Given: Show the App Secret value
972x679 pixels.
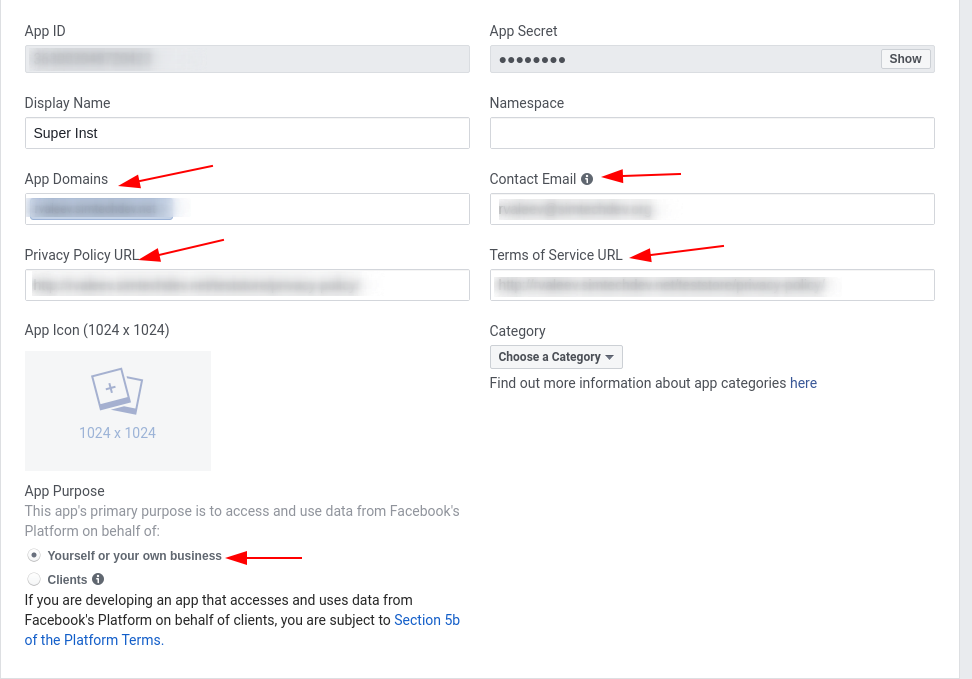Looking at the screenshot, I should point(905,59).
